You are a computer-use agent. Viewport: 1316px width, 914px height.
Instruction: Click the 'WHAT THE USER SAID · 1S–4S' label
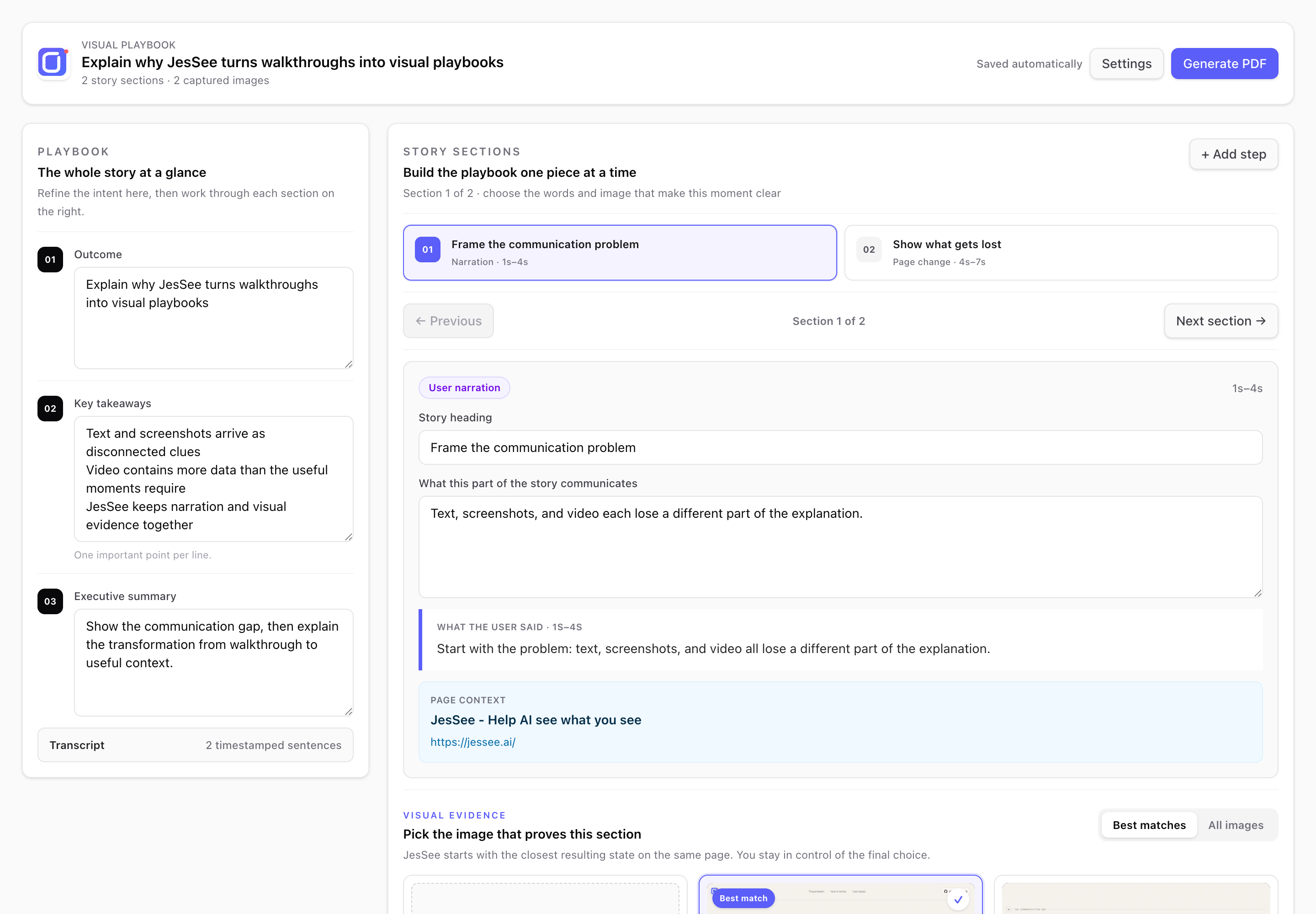pyautogui.click(x=509, y=627)
